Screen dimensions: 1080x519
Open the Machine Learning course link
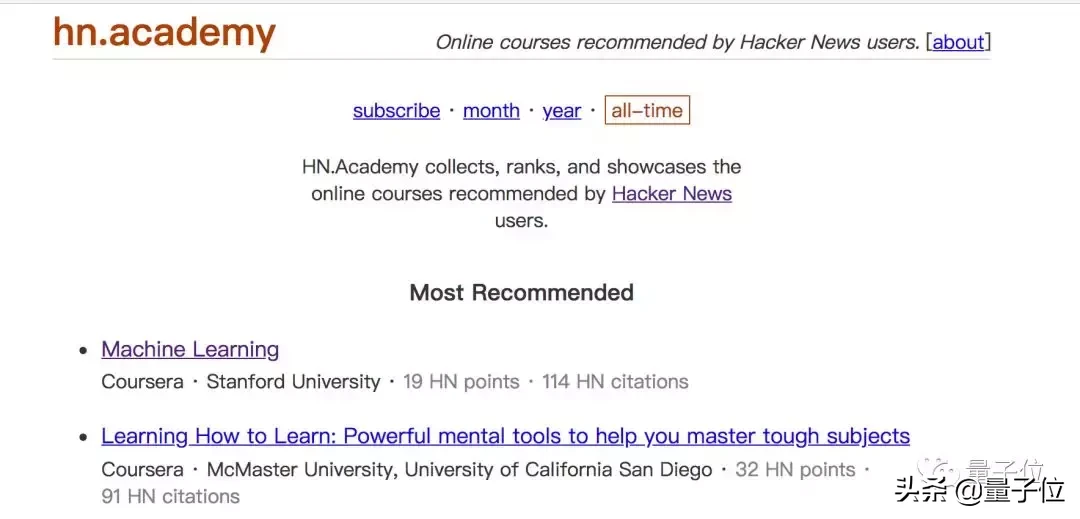pos(190,350)
